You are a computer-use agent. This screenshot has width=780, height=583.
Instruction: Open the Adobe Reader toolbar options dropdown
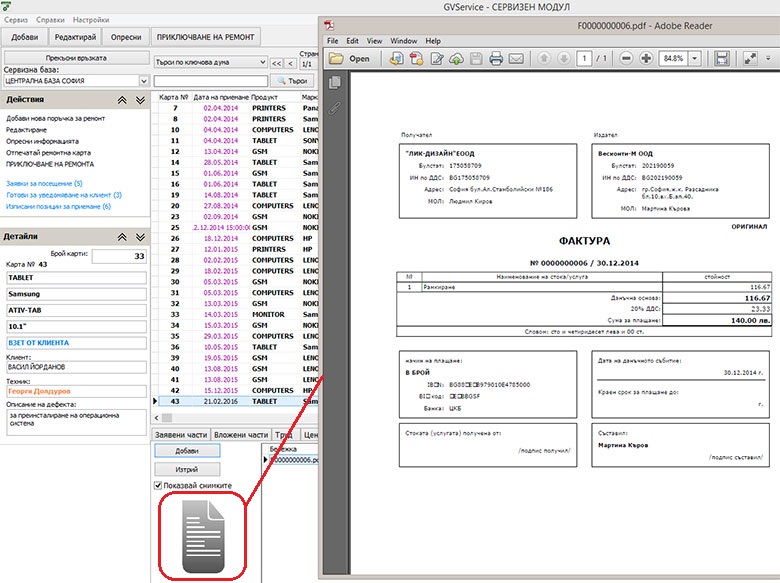pyautogui.click(x=768, y=58)
